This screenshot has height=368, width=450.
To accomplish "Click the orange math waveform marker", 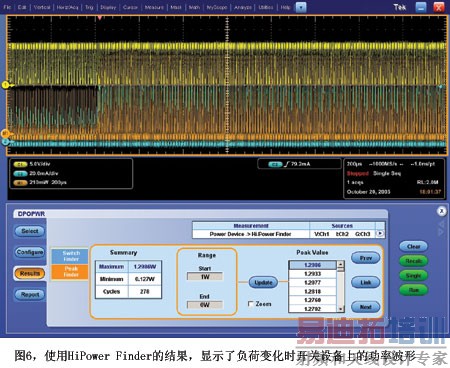I will point(6,134).
